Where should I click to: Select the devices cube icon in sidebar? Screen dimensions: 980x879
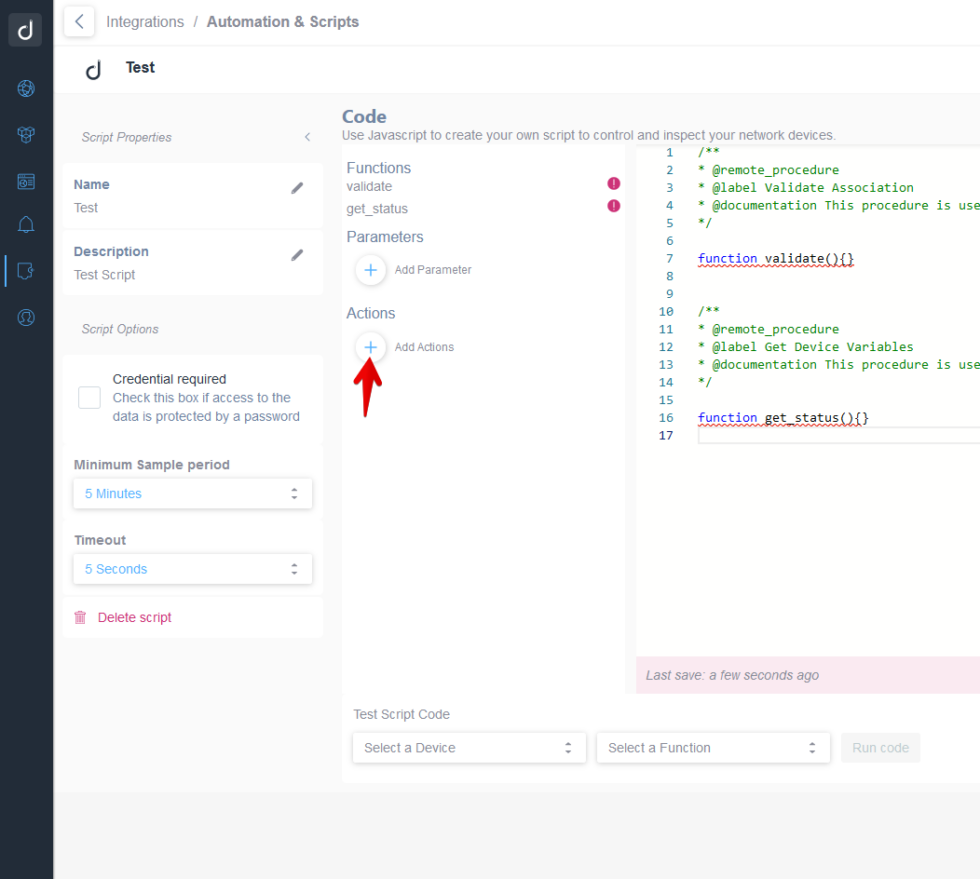coord(25,134)
